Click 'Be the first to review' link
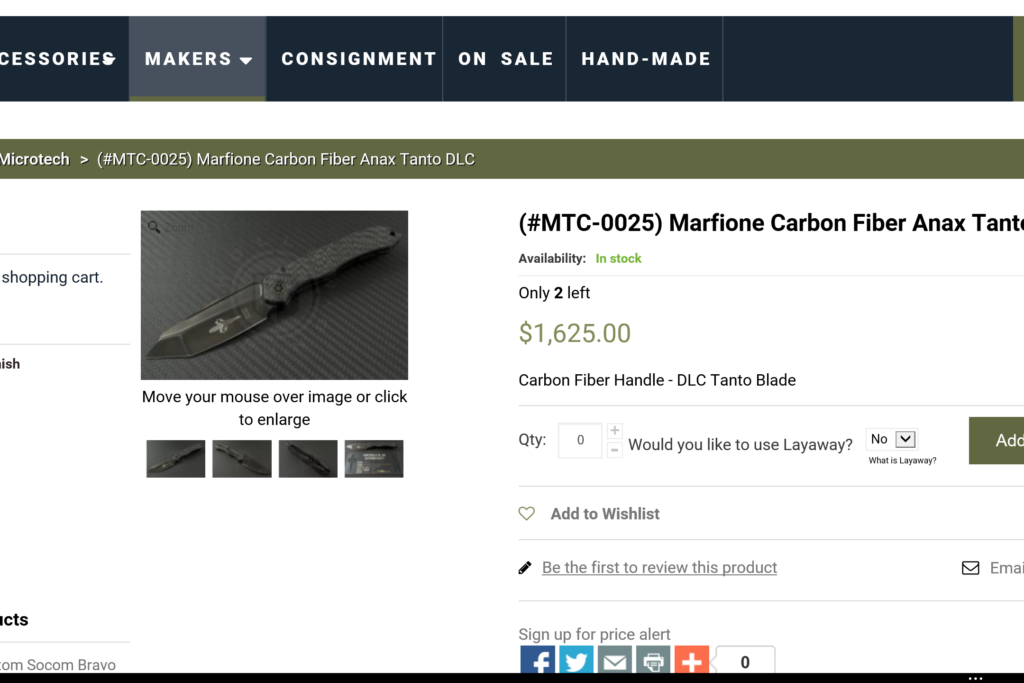Image resolution: width=1024 pixels, height=683 pixels. click(x=659, y=568)
